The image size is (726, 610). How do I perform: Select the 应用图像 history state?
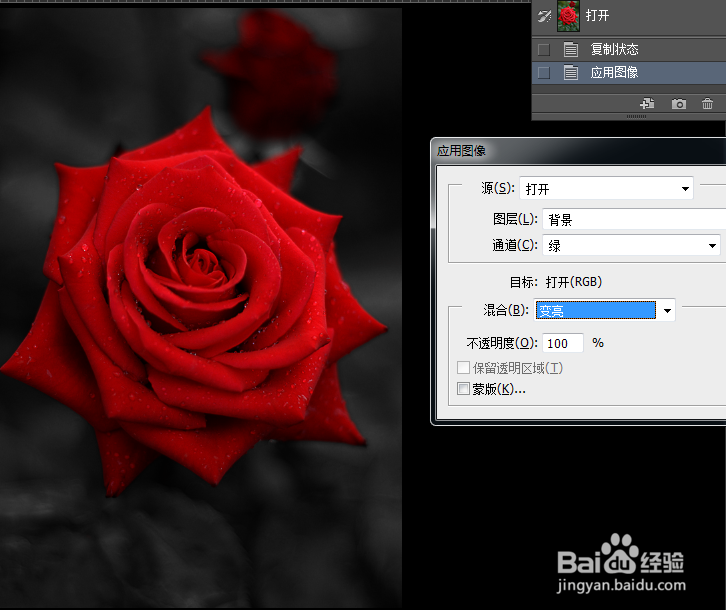(x=629, y=73)
